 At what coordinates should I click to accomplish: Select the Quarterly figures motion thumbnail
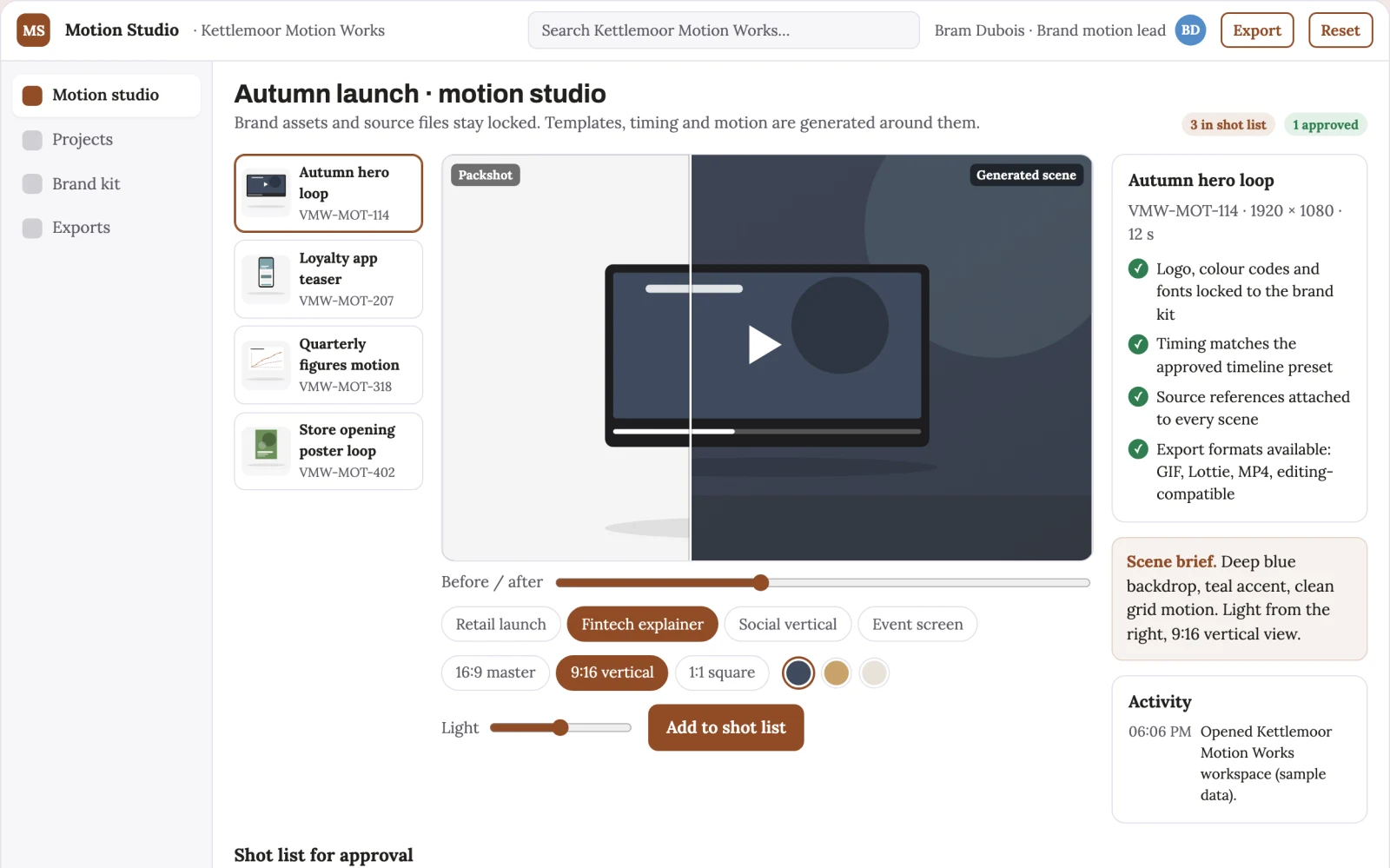click(x=266, y=365)
